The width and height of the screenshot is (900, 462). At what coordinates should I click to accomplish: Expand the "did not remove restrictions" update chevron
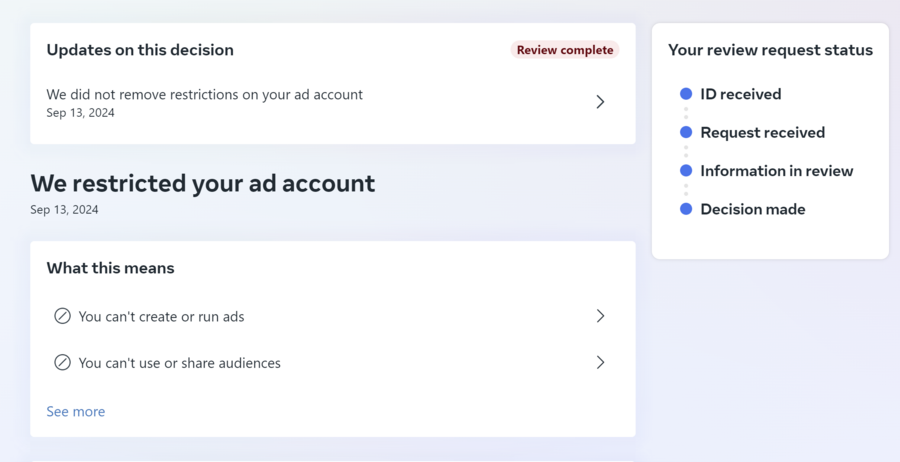600,102
